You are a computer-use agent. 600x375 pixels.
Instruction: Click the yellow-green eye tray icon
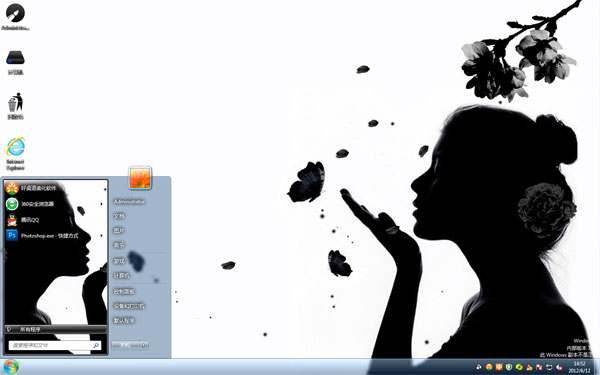coord(519,367)
